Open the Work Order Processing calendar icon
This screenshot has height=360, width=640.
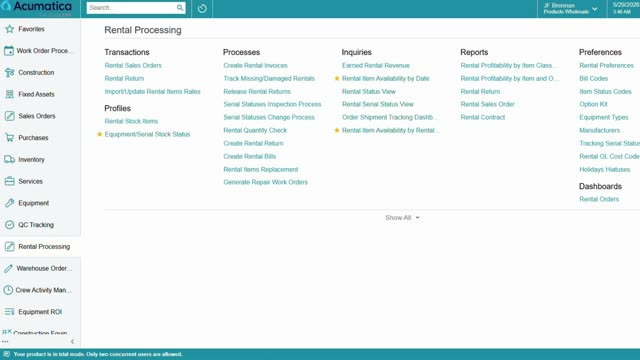[x=9, y=51]
